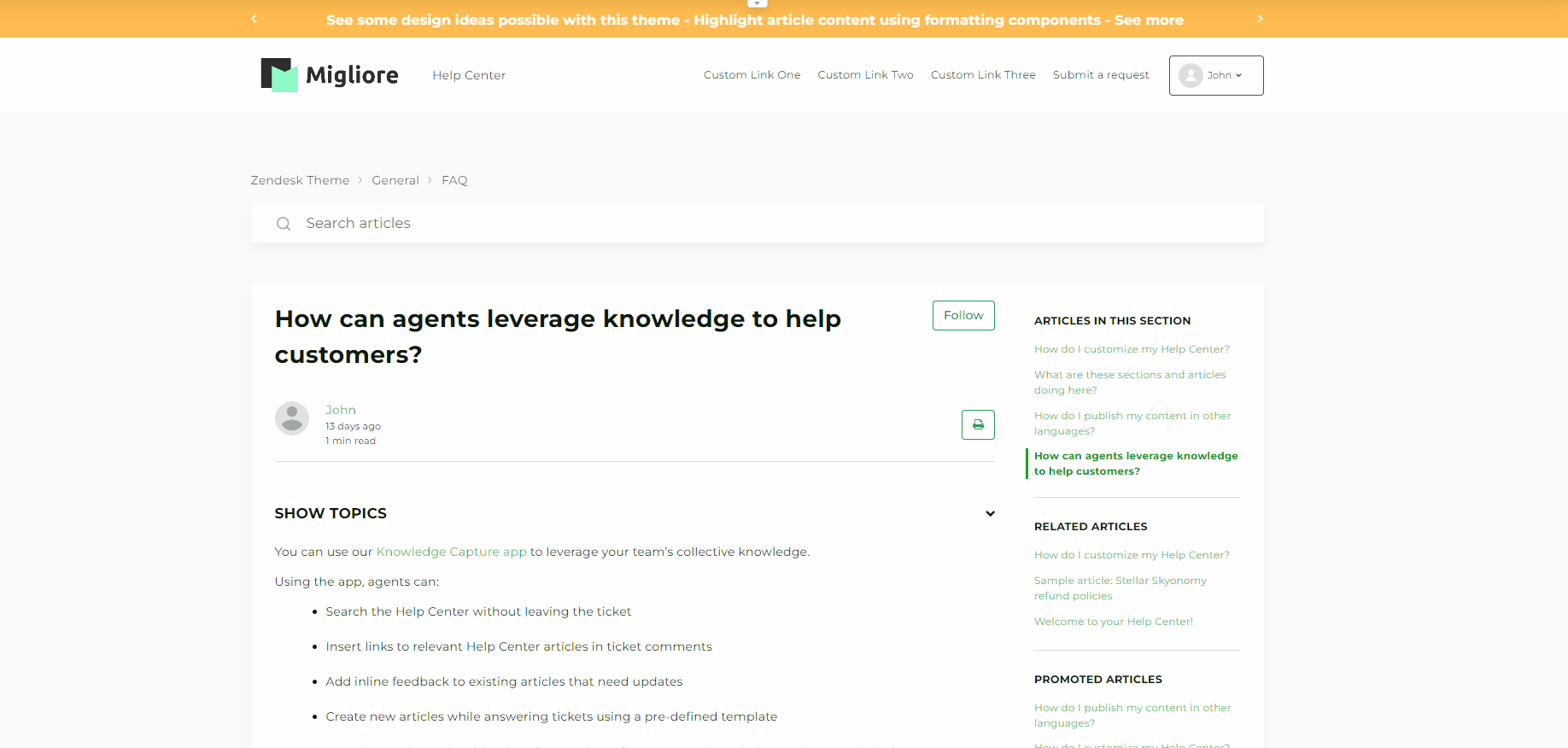Open the John user profile dropdown
This screenshot has height=748, width=1568.
tap(1215, 75)
